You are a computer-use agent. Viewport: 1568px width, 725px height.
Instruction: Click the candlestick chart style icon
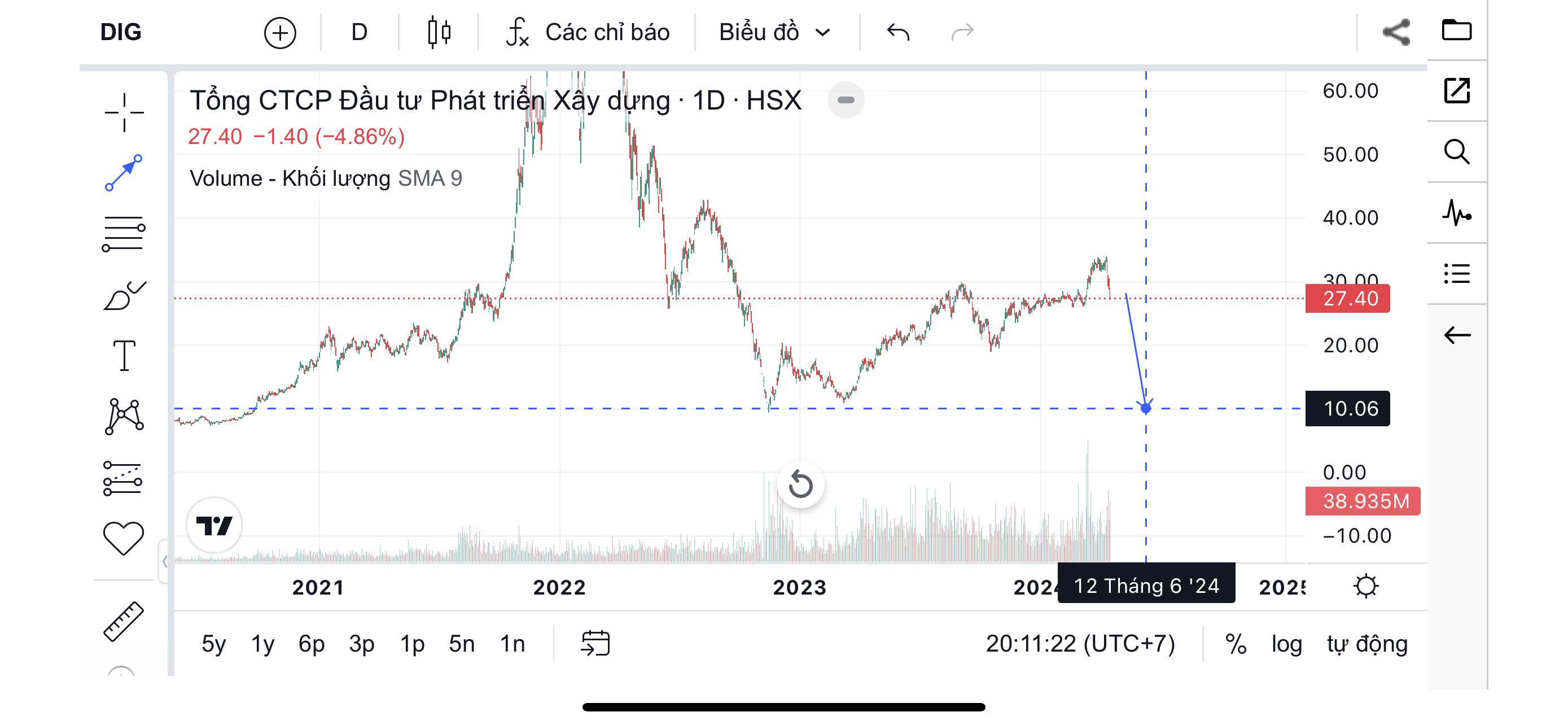tap(439, 32)
